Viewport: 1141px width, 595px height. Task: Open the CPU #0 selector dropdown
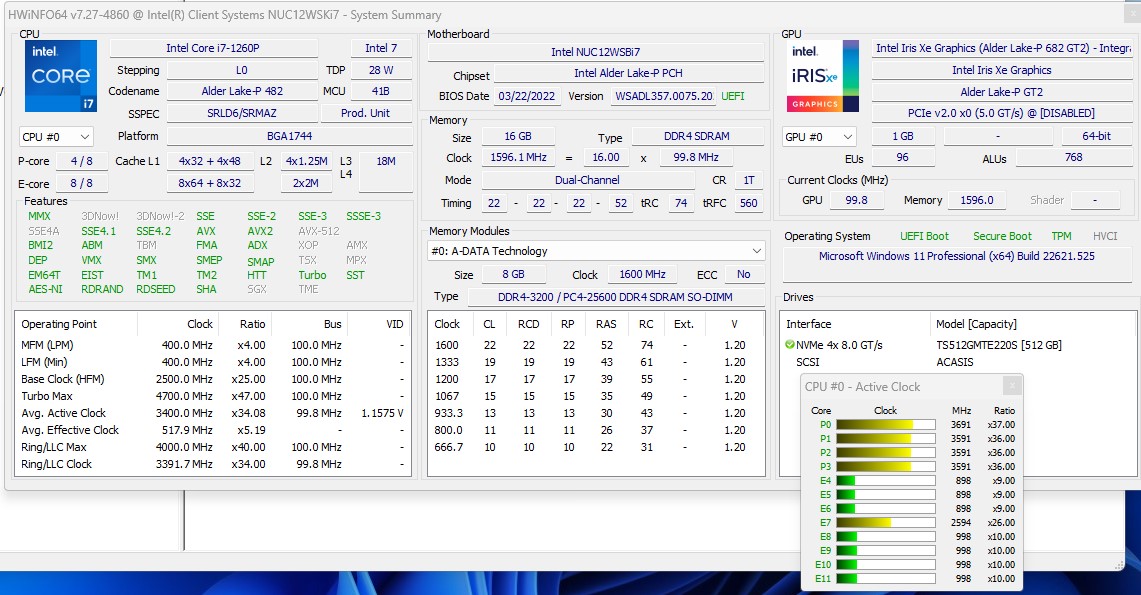pyautogui.click(x=56, y=137)
